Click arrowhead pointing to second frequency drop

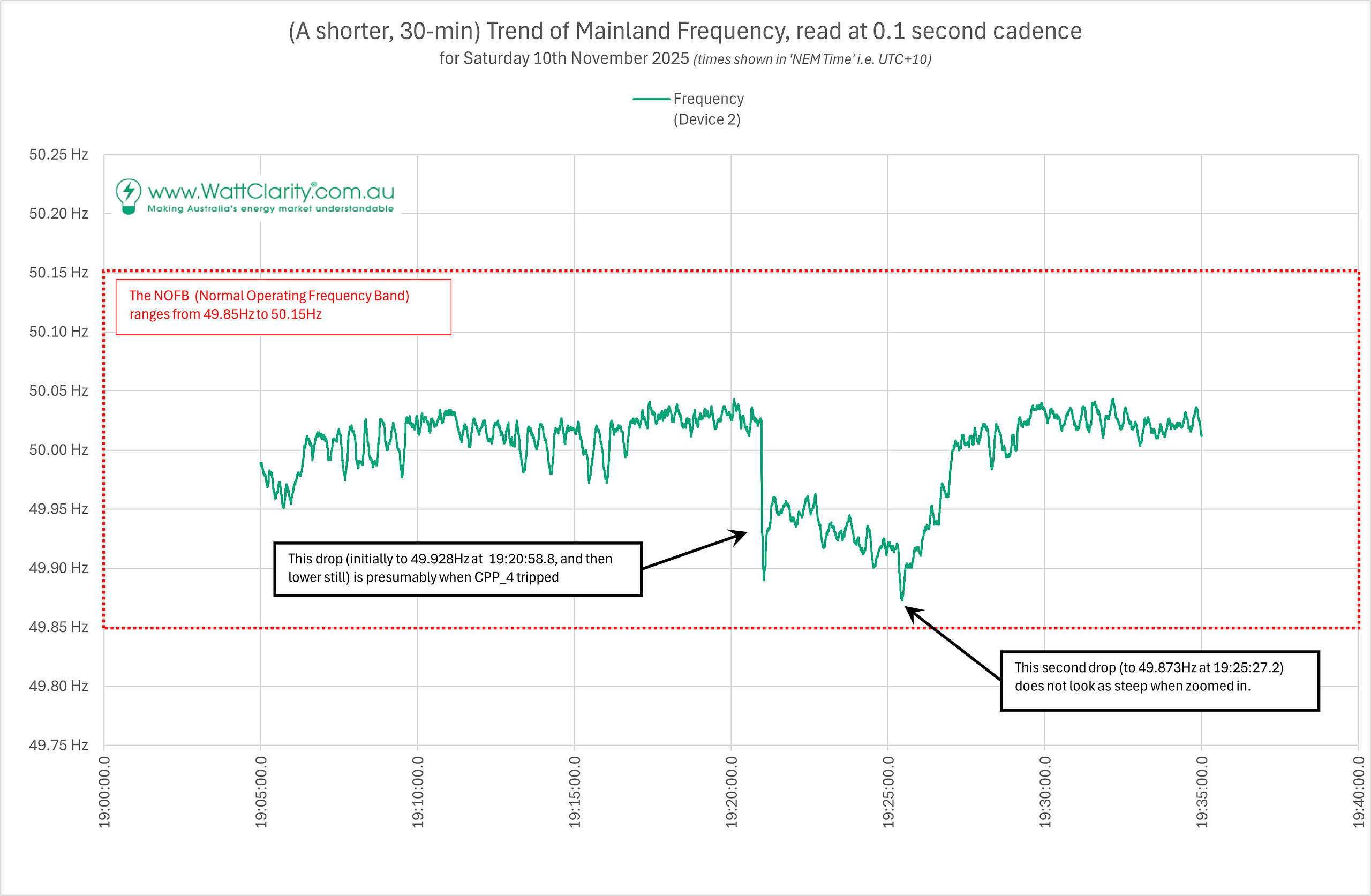click(911, 612)
